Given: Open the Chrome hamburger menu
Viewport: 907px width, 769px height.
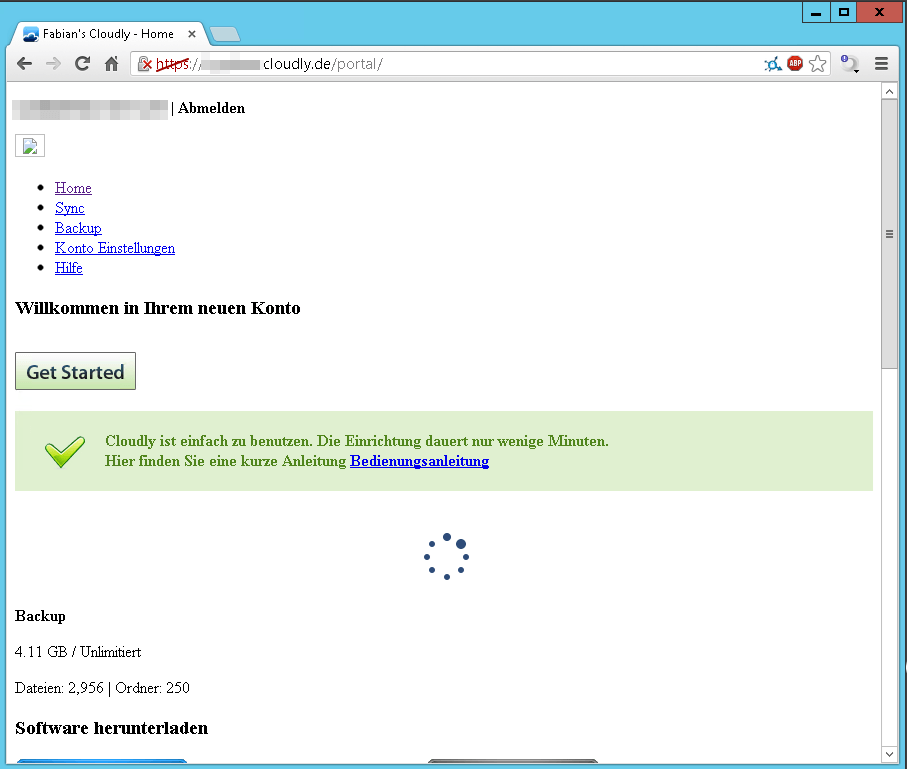Looking at the screenshot, I should tap(881, 64).
